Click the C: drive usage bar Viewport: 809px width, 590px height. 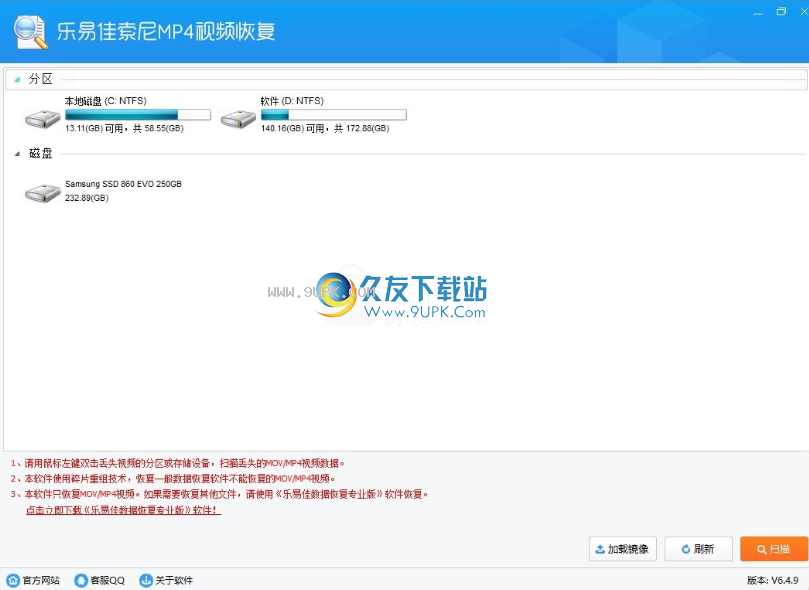coord(138,114)
